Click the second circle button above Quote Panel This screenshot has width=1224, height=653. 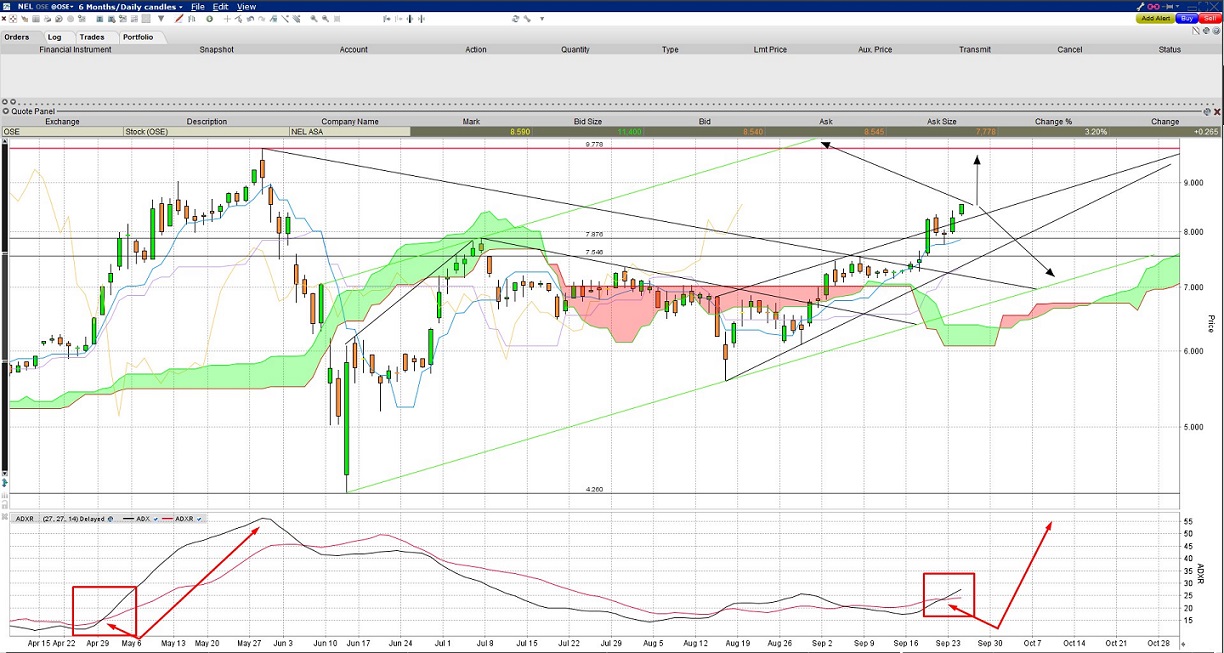12,101
